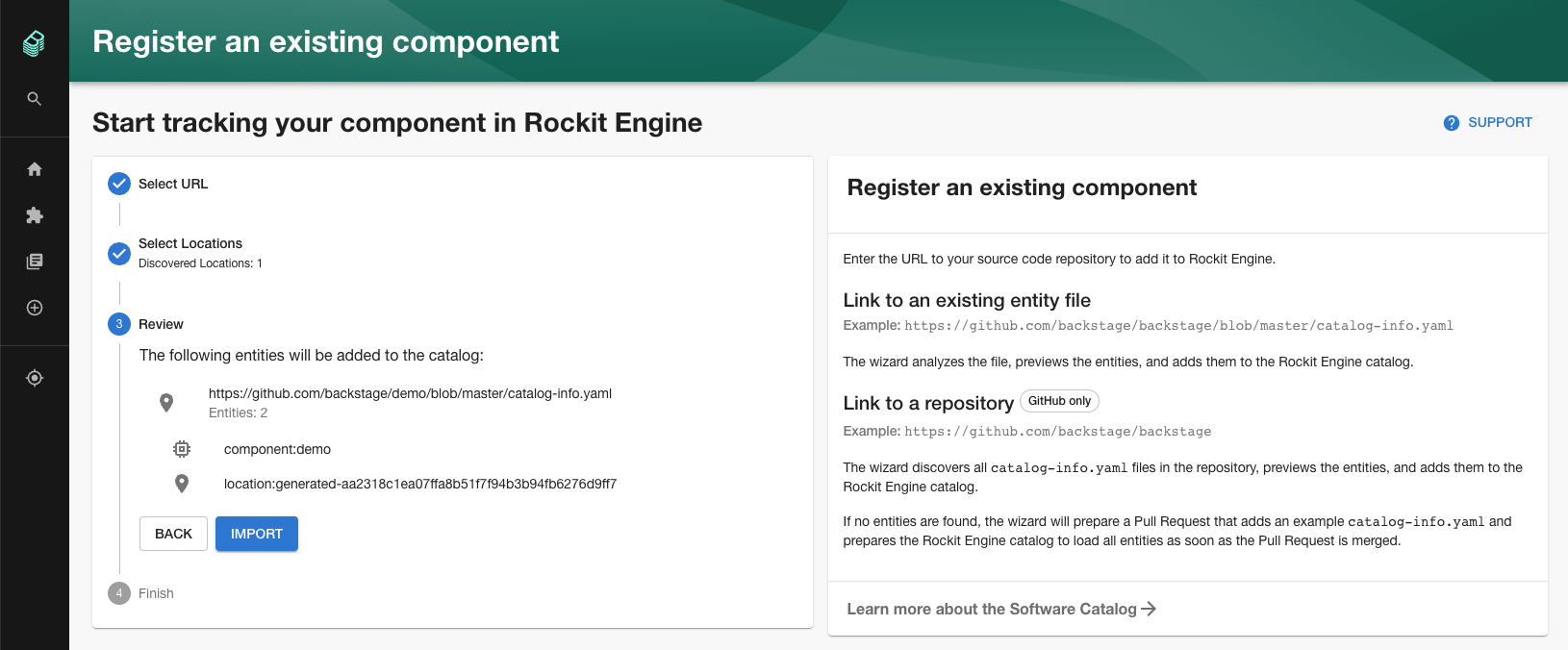This screenshot has width=1568, height=650.
Task: Click the arrow after Learn more about Software Catalog
Action: [1149, 609]
